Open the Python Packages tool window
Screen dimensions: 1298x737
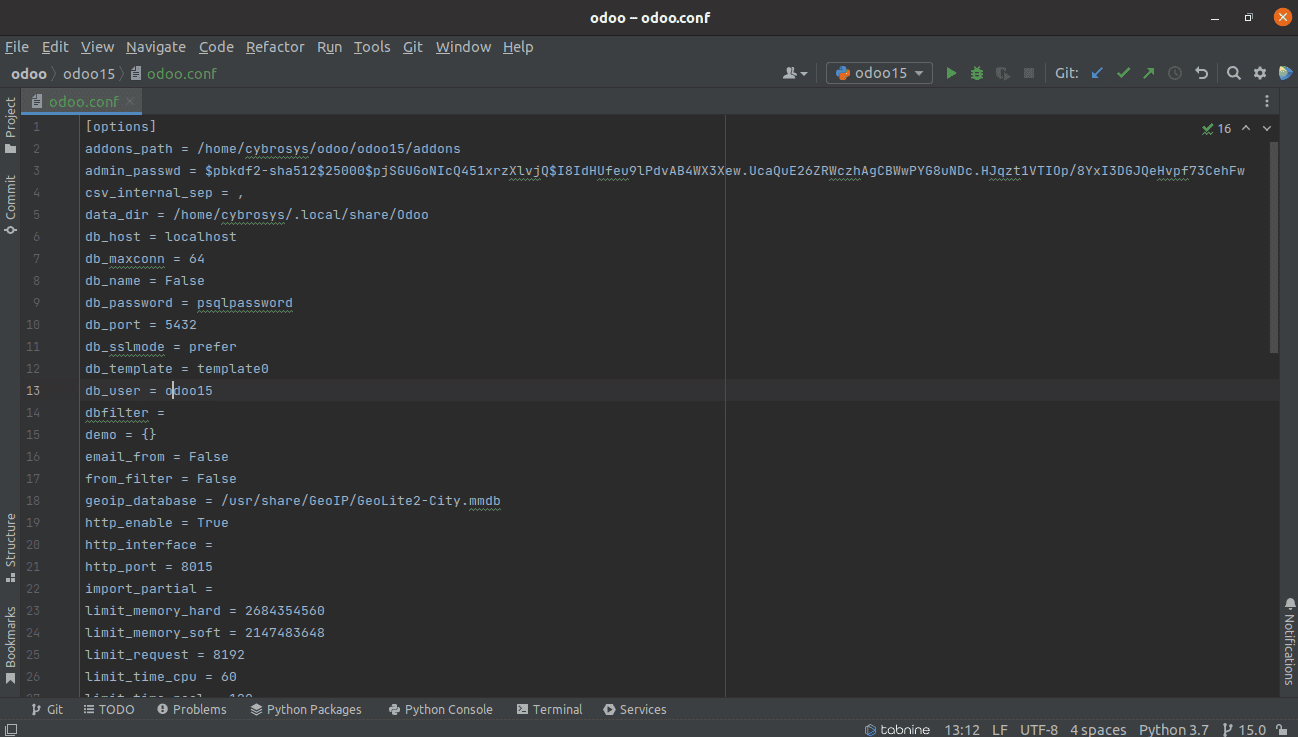tap(306, 709)
